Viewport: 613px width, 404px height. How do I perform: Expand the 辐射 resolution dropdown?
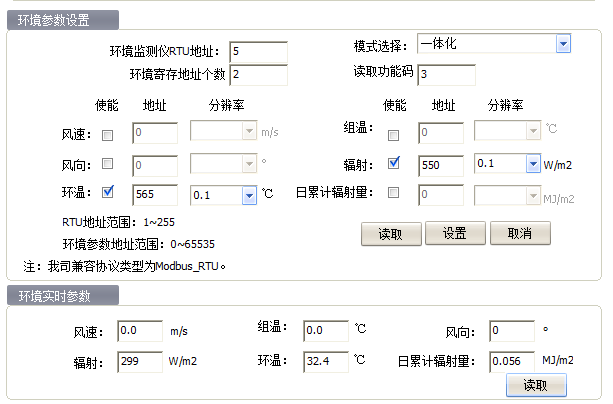(x=533, y=164)
